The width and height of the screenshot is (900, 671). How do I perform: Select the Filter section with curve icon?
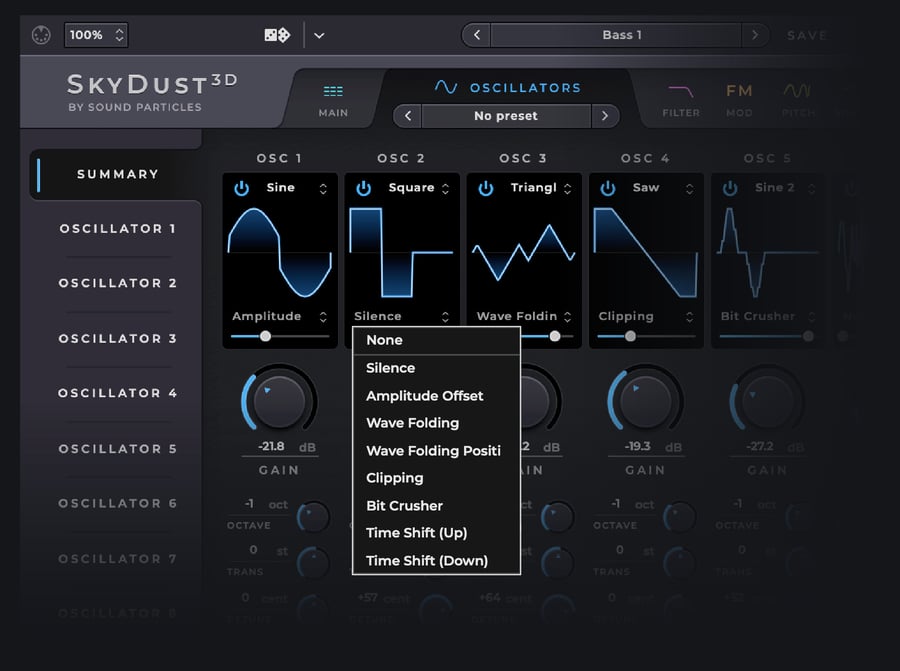point(681,97)
